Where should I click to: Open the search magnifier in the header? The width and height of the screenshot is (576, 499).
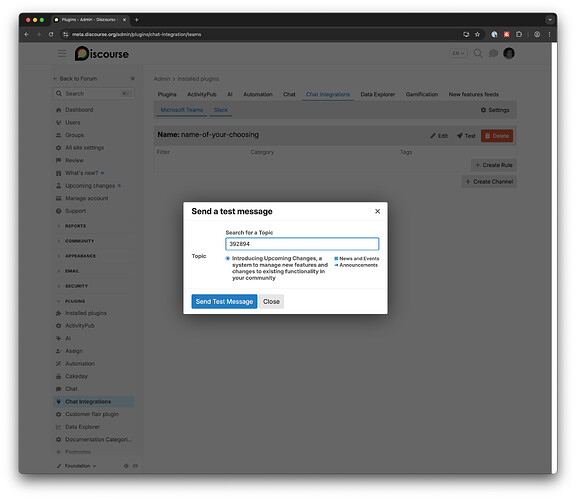click(x=478, y=53)
